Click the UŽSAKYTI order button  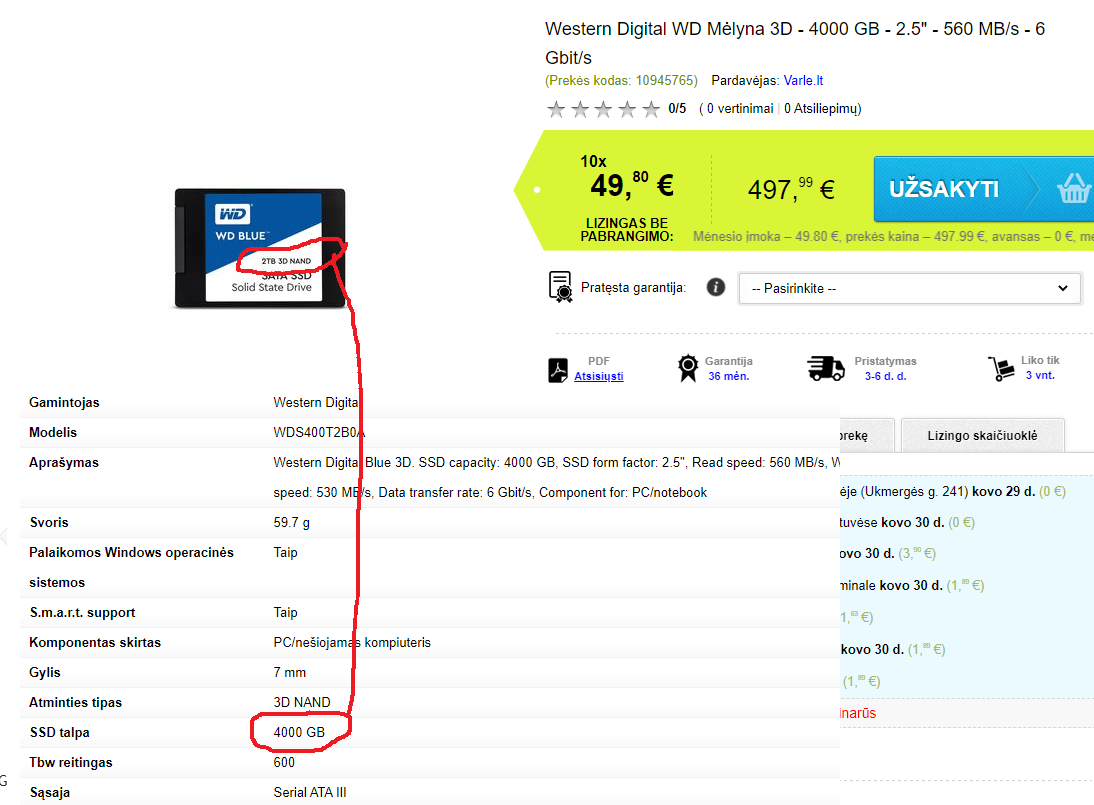(984, 189)
